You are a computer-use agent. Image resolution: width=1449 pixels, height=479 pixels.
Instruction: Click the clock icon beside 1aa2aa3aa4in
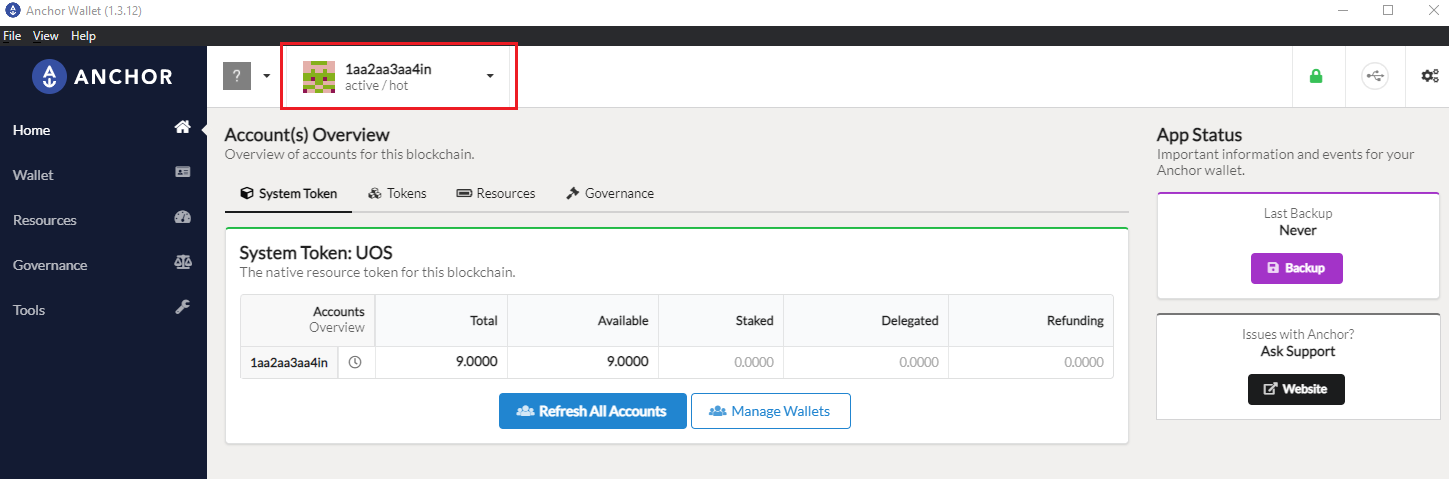[x=356, y=363]
